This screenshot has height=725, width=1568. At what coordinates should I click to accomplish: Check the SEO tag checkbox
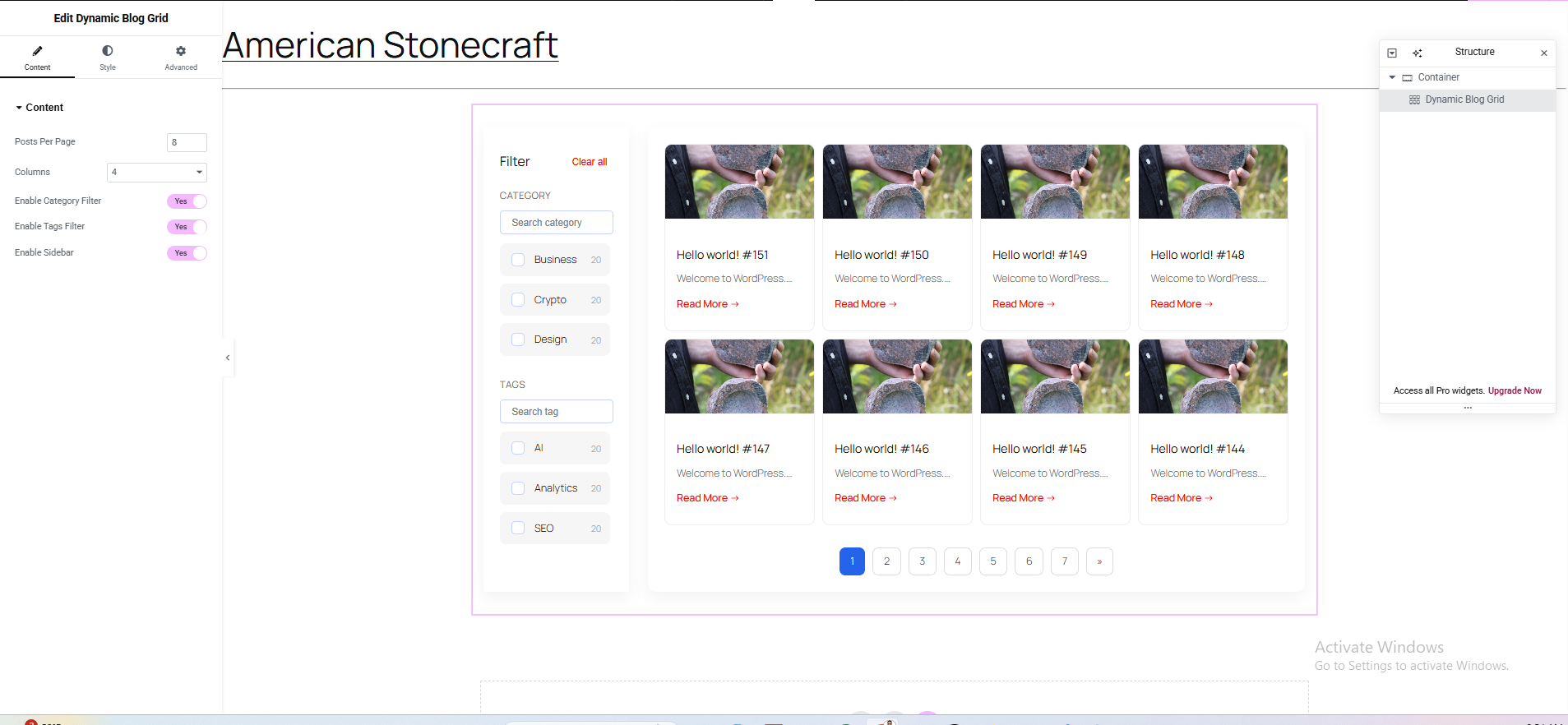[518, 528]
